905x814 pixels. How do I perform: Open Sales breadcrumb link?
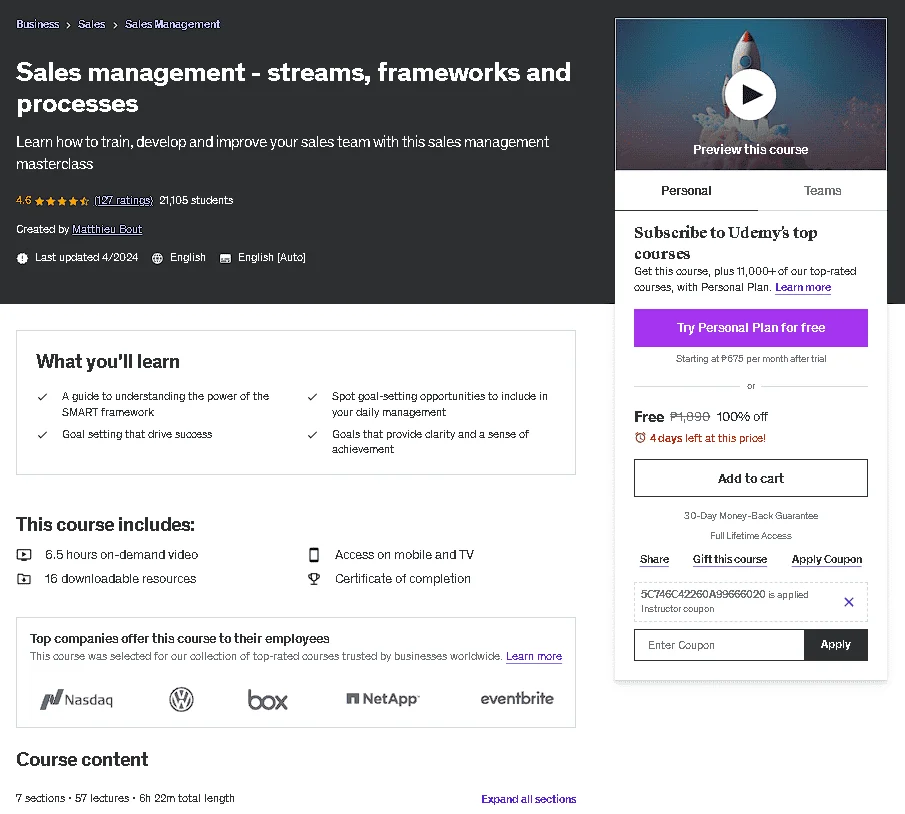pos(92,24)
